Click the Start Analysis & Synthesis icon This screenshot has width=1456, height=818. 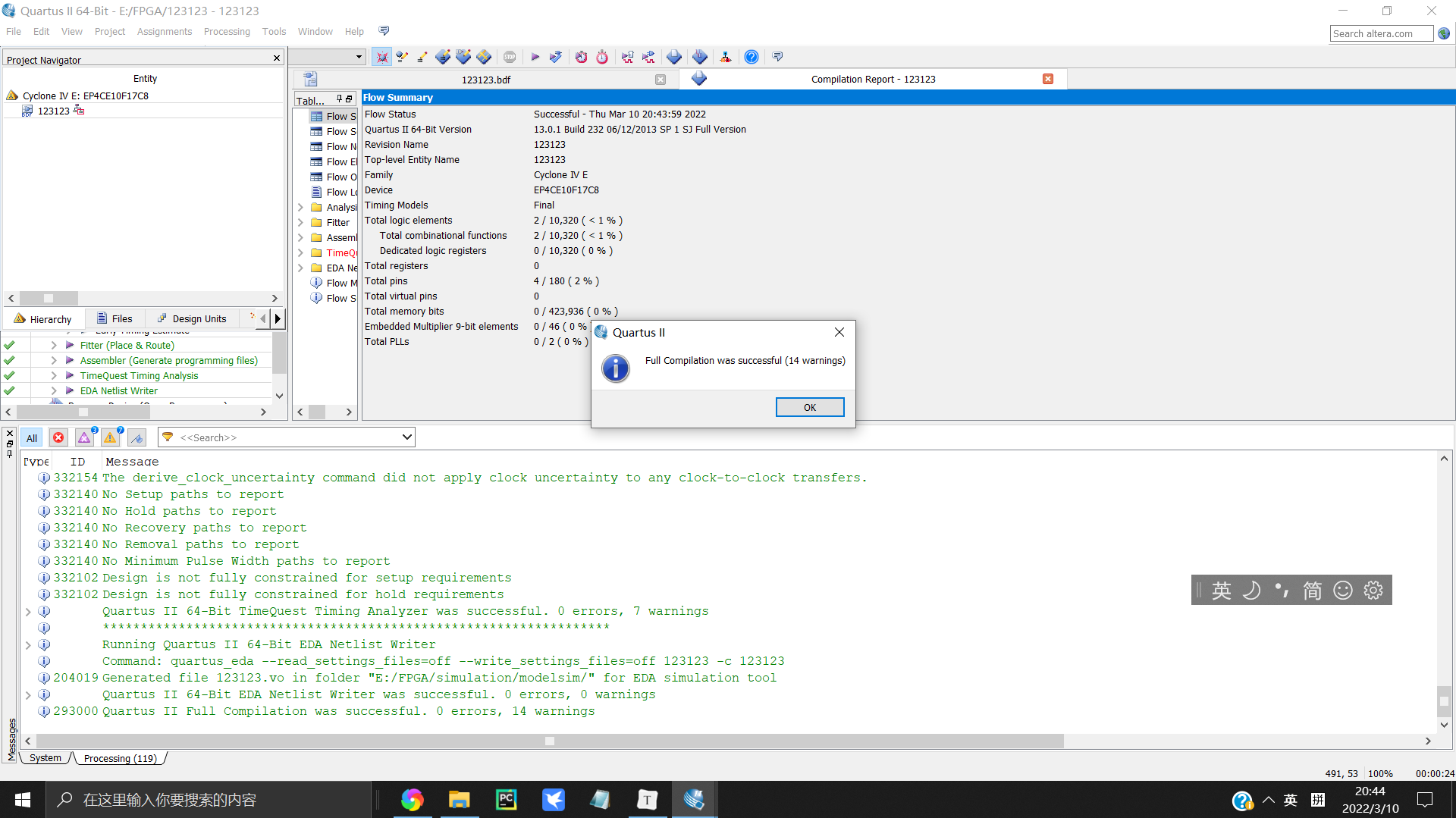tap(555, 57)
